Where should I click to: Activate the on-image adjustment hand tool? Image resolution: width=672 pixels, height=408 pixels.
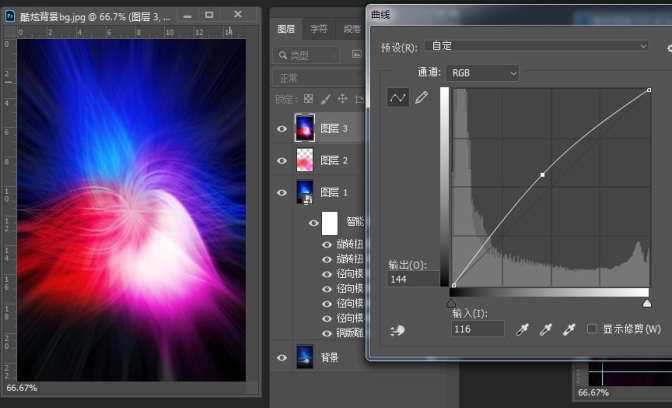397,330
